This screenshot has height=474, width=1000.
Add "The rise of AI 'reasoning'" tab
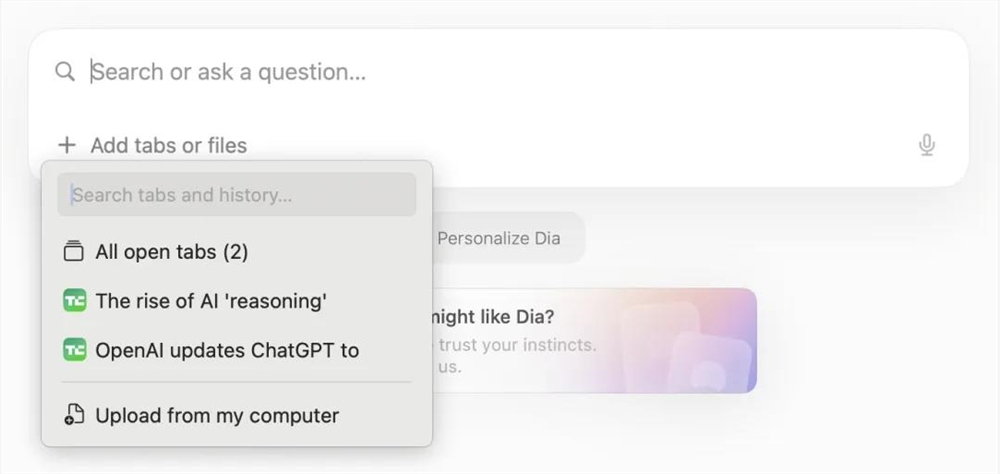point(211,301)
